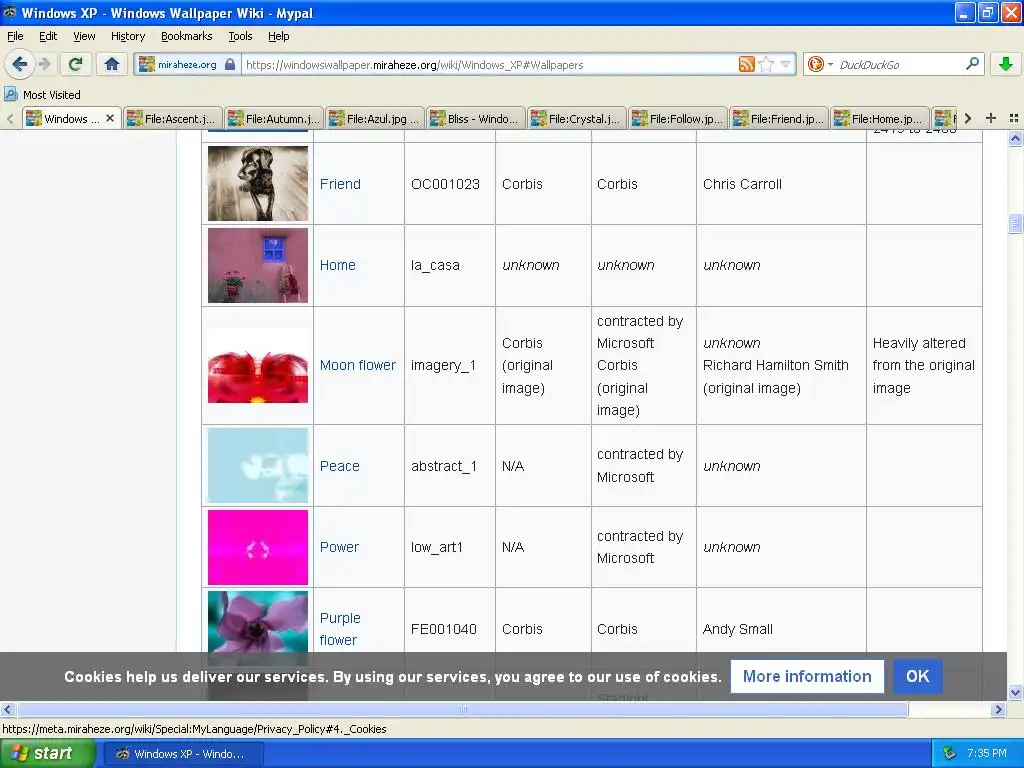Image resolution: width=1024 pixels, height=768 pixels.
Task: Click the miraheze.org site identity badge
Action: 187,65
